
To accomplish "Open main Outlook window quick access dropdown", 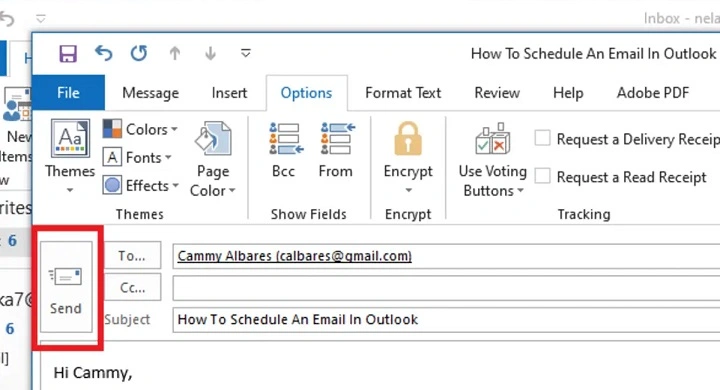I will pos(41,19).
